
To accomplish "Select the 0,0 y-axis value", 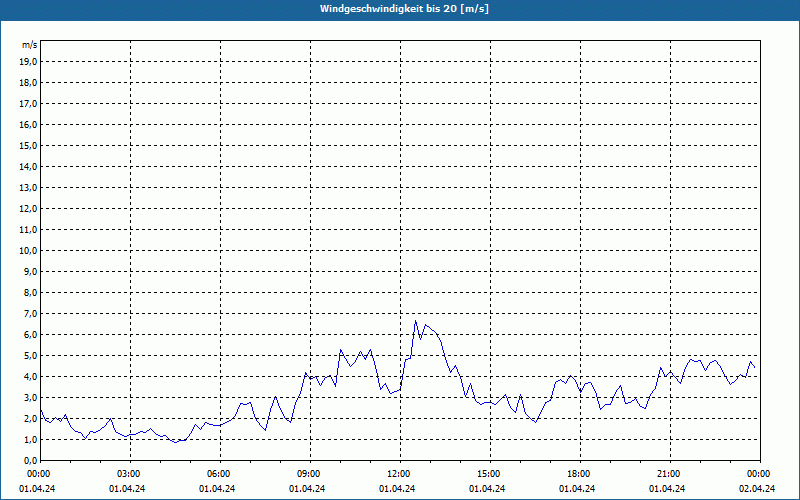I will 30,460.
